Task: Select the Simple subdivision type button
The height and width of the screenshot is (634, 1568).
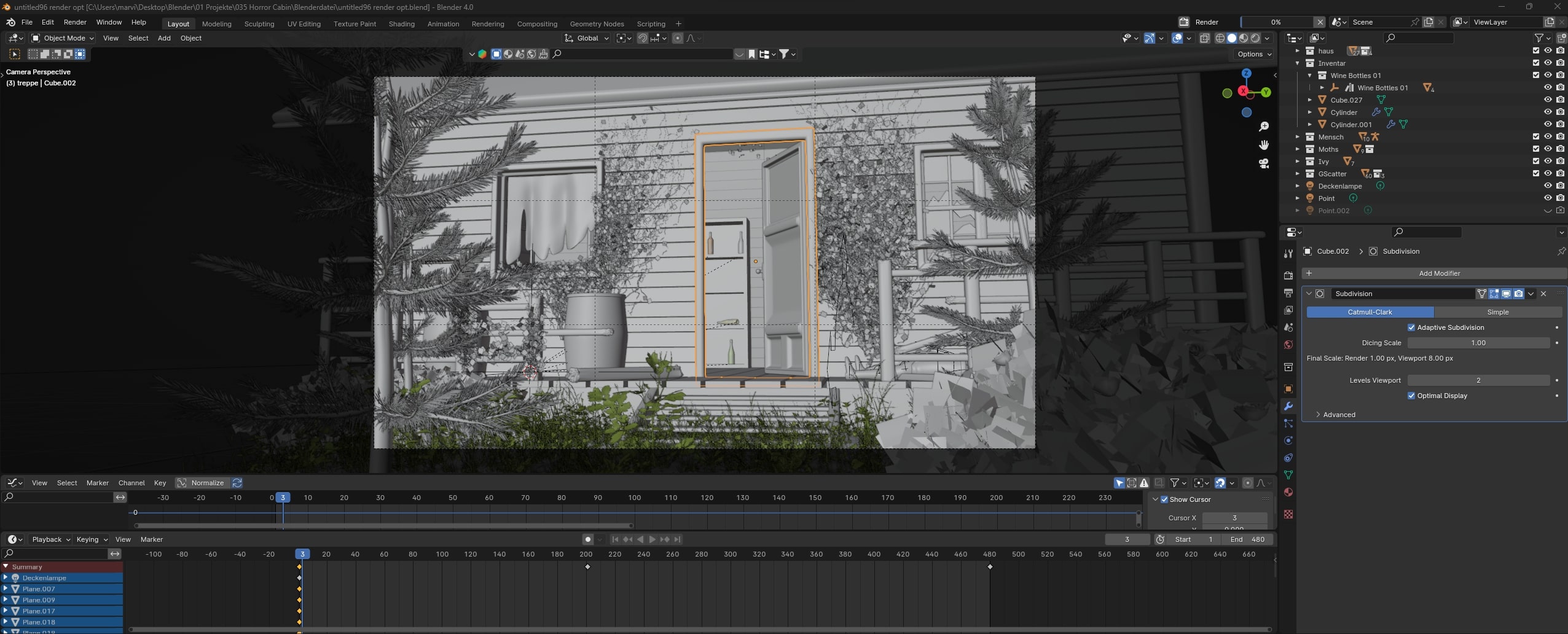Action: point(1497,312)
